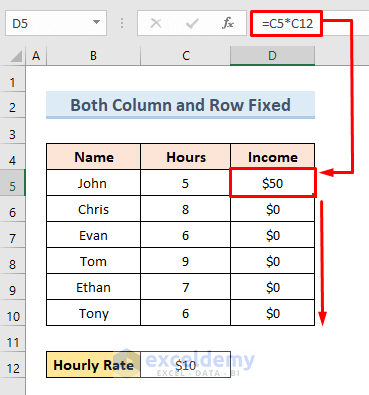This screenshot has height=395, width=369.
Task: Select Tom's hours cell with 9
Action: [186, 261]
